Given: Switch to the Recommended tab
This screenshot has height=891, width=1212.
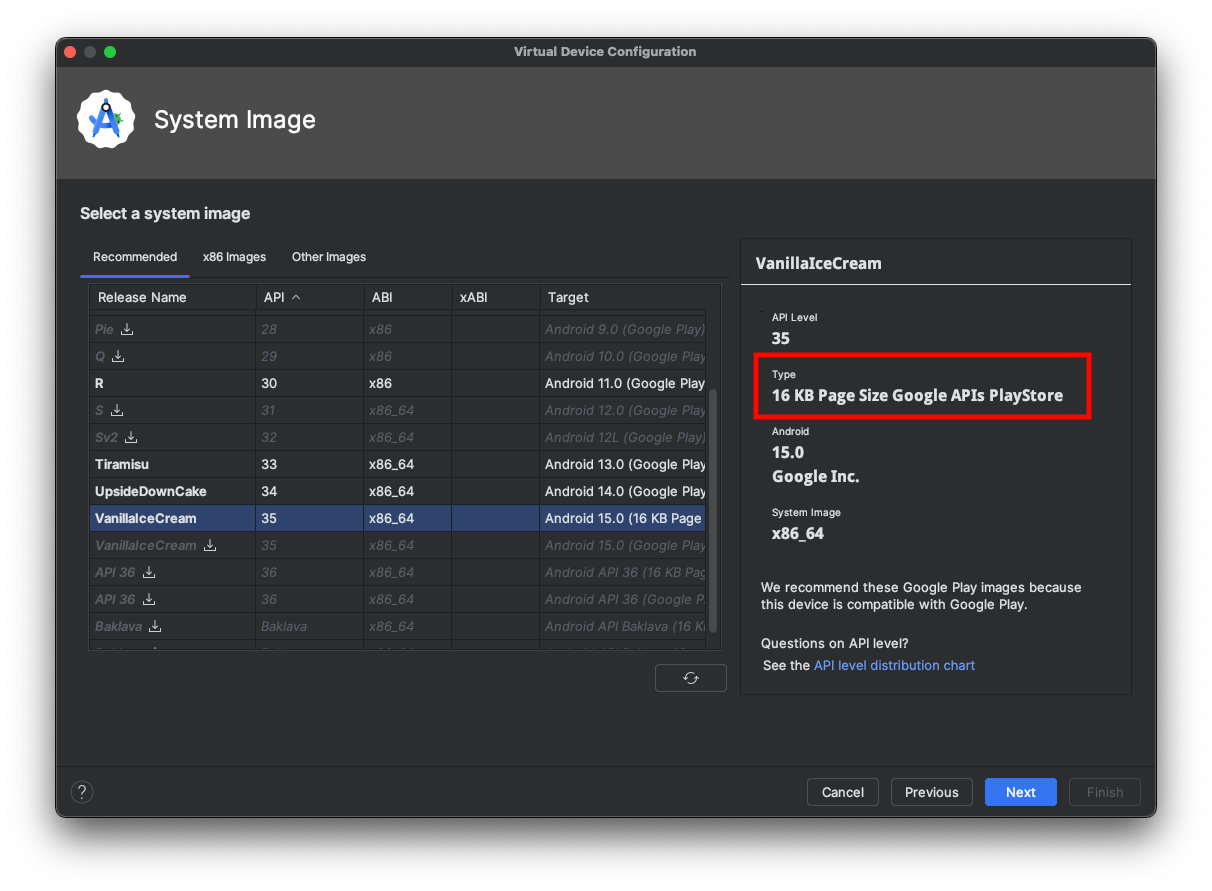Looking at the screenshot, I should tap(135, 257).
